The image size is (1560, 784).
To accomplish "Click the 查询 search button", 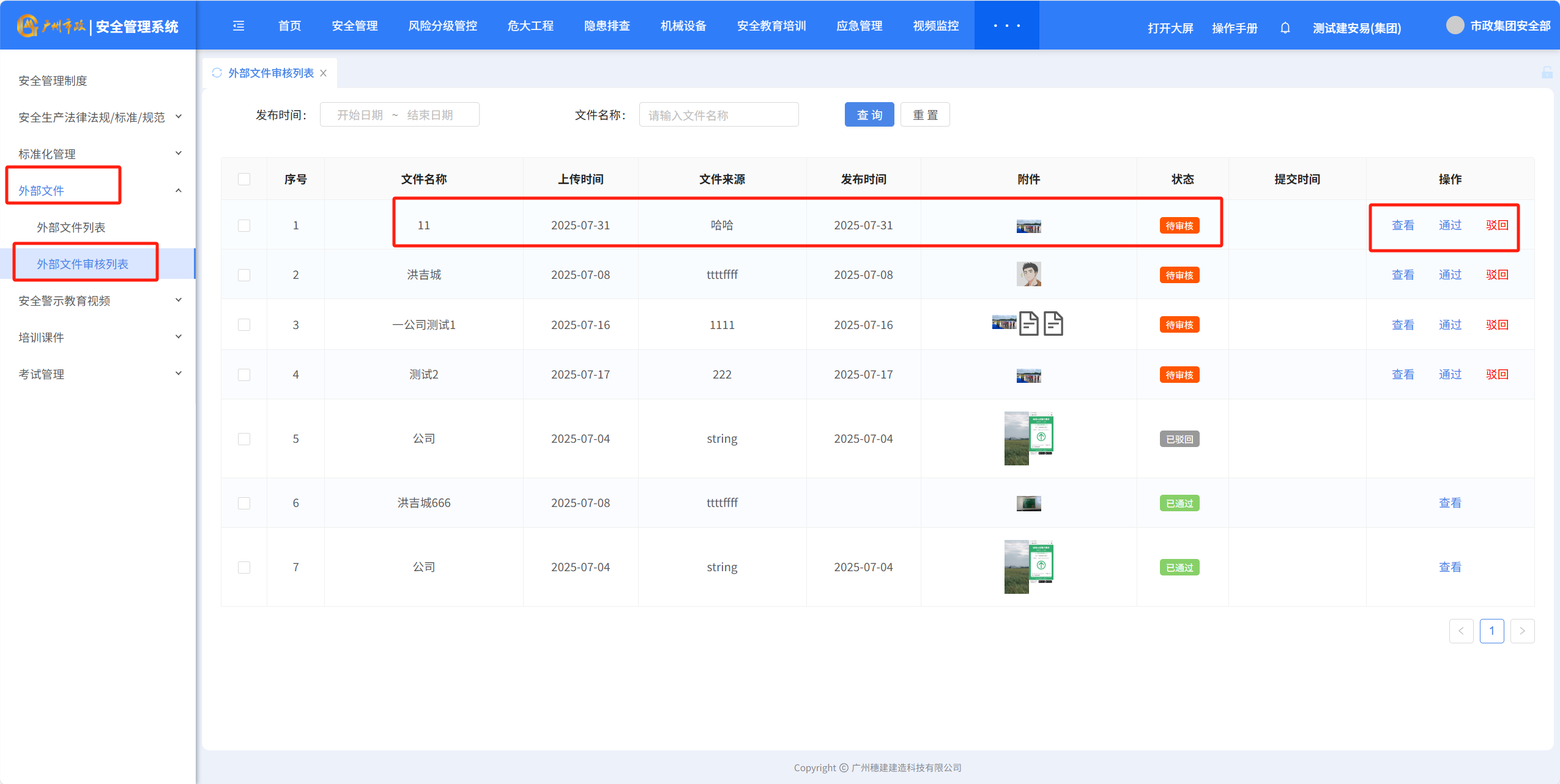I will pos(869,115).
